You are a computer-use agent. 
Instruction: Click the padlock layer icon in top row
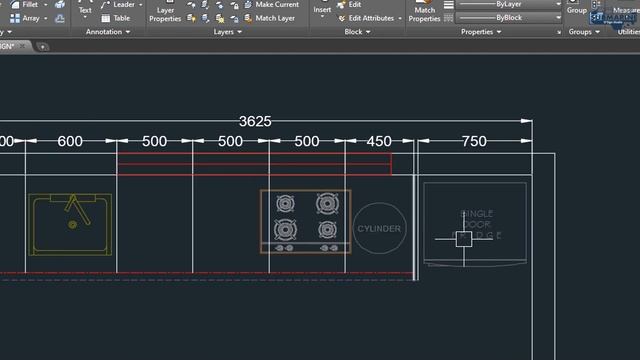(x=234, y=4)
